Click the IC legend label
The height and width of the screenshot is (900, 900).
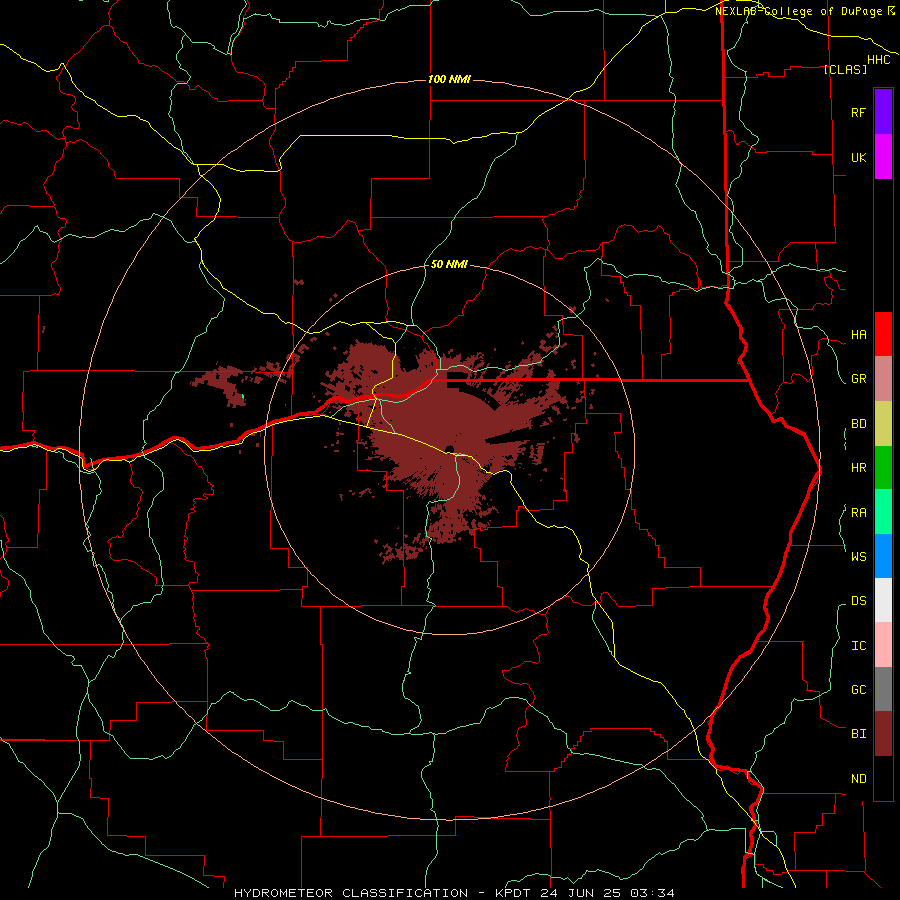tap(858, 646)
